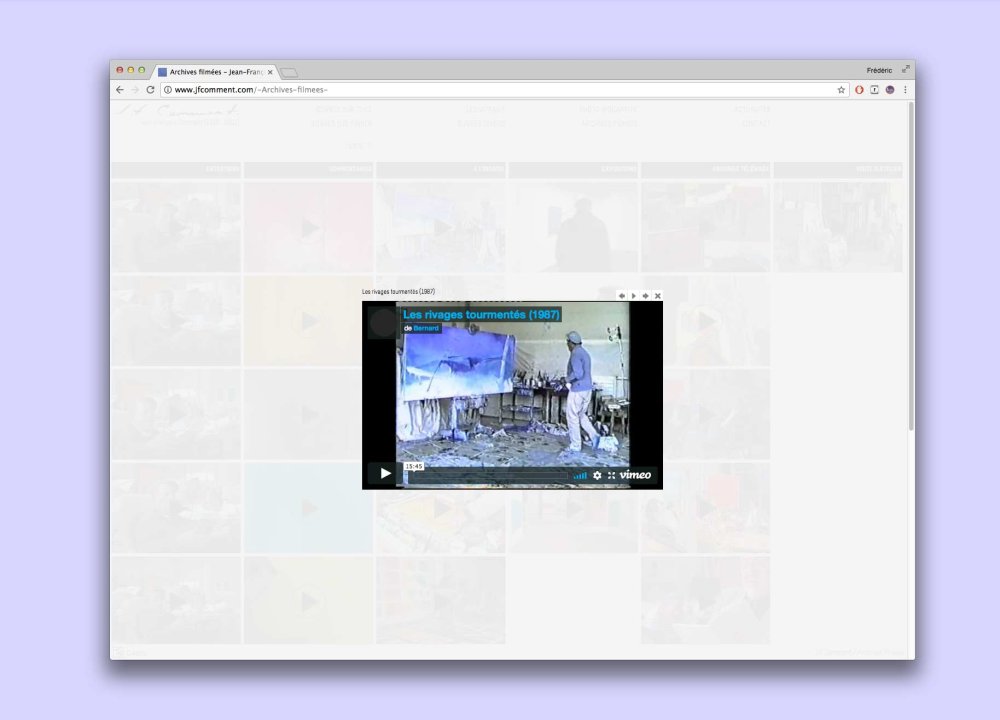Image resolution: width=1000 pixels, height=720 pixels.
Task: View site information icon in address bar
Action: point(168,90)
